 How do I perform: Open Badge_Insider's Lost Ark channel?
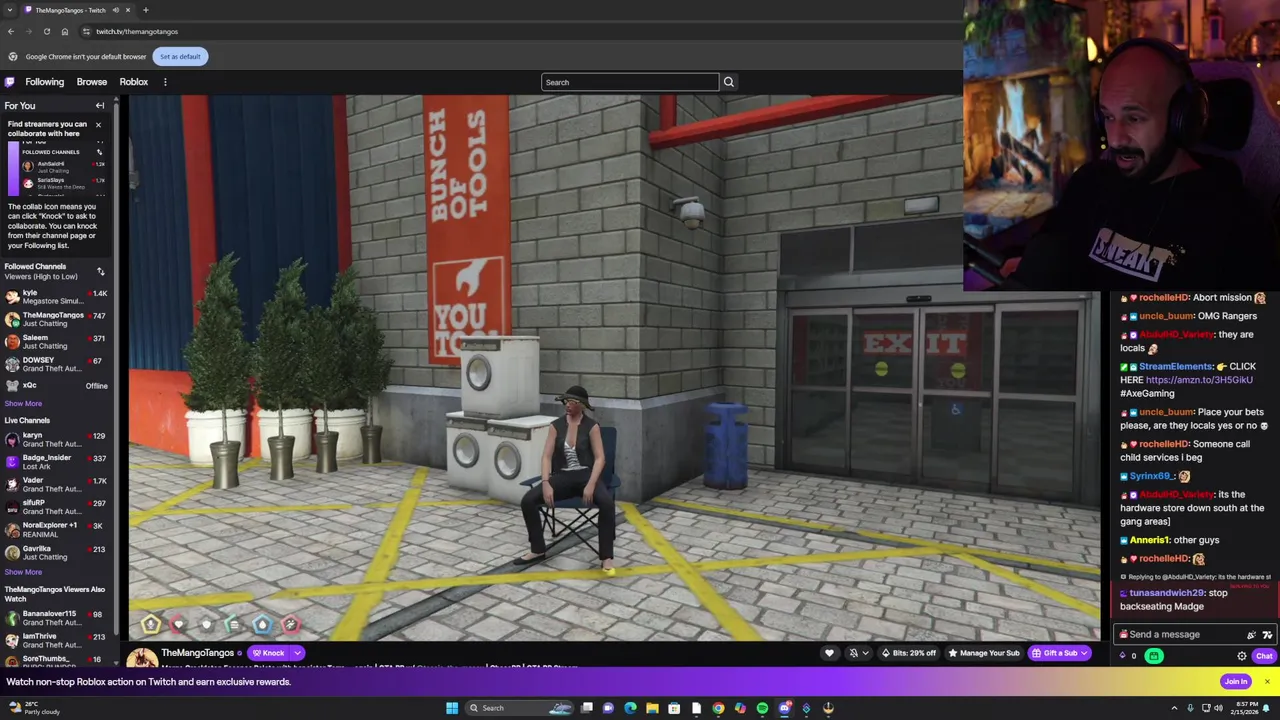56,462
